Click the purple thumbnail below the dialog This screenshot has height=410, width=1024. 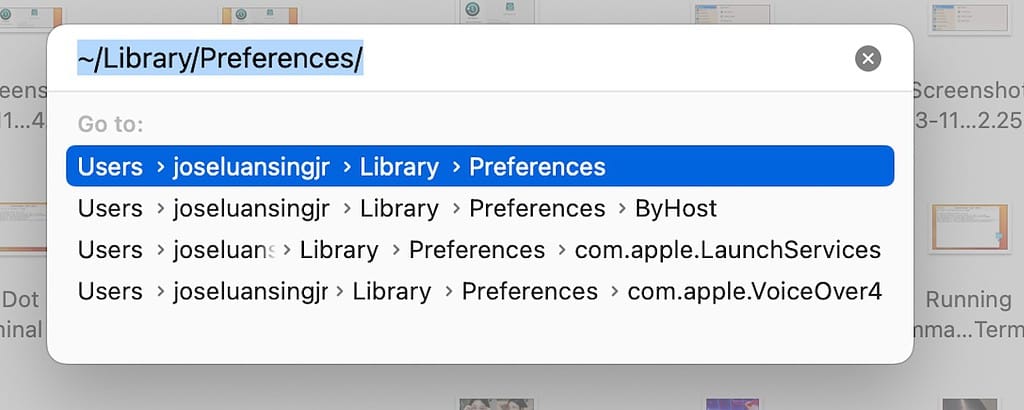[x=731, y=404]
